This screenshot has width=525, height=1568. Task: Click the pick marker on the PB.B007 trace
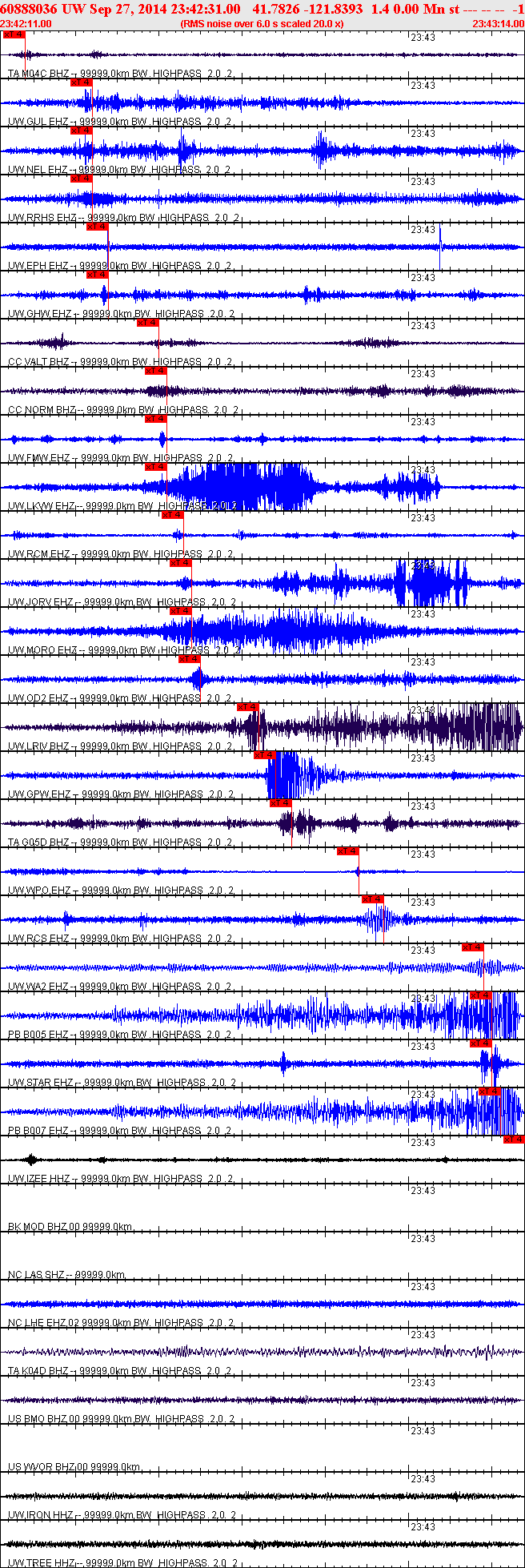489,1092
